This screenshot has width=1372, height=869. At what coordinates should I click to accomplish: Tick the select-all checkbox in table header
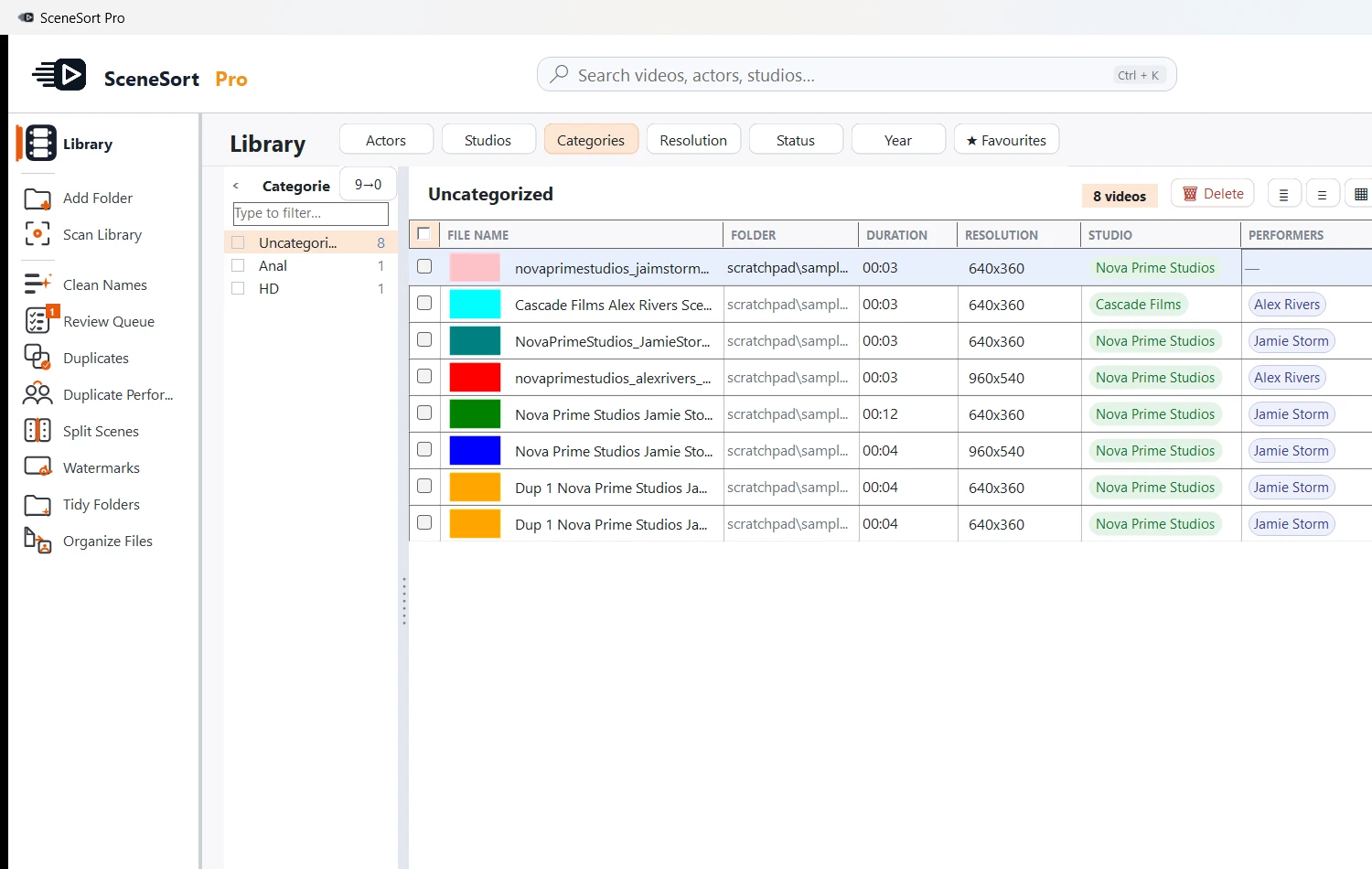tap(423, 234)
